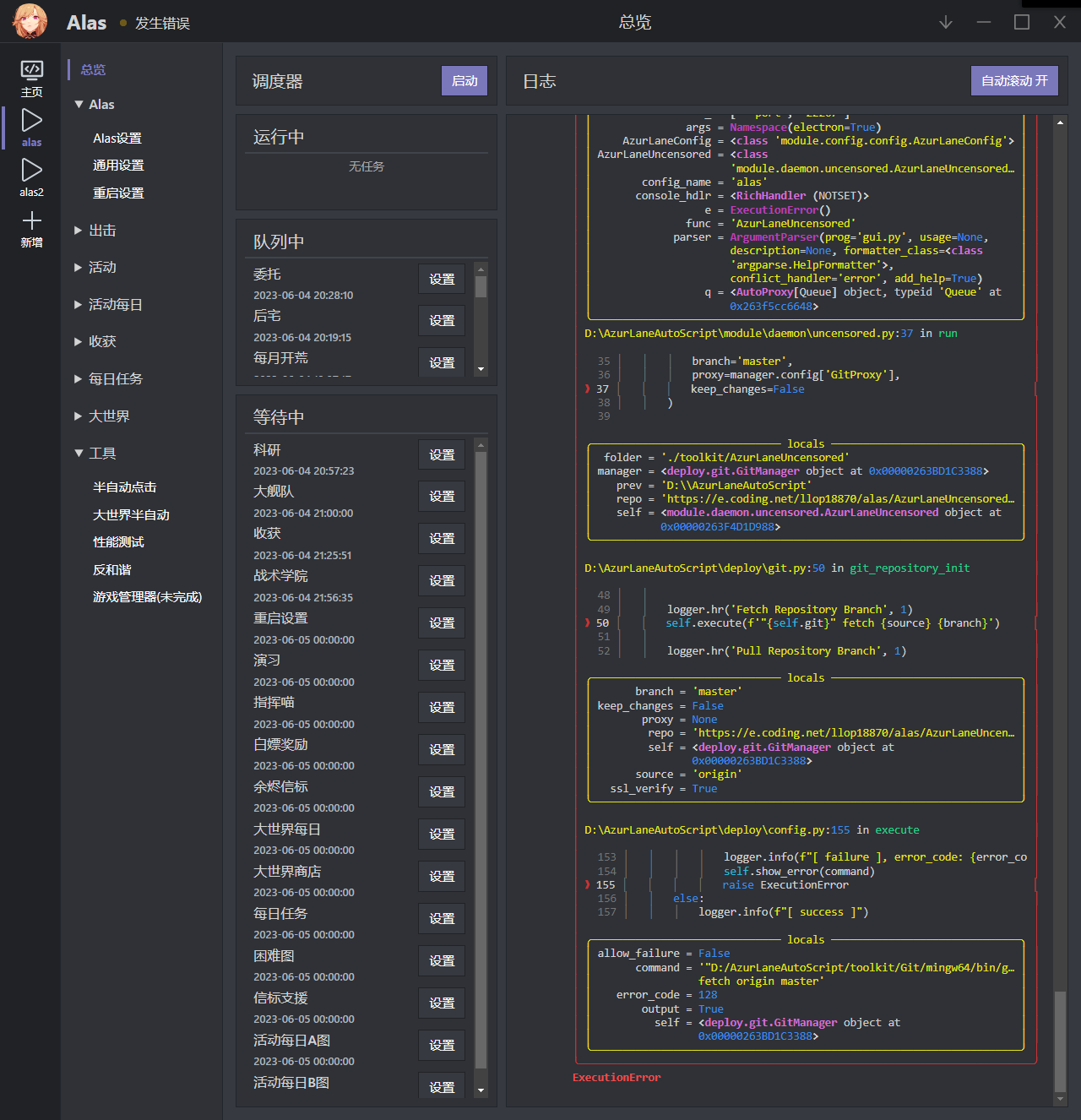Viewport: 1081px width, 1120px height.
Task: Expand the 收获 section
Action: coord(102,341)
